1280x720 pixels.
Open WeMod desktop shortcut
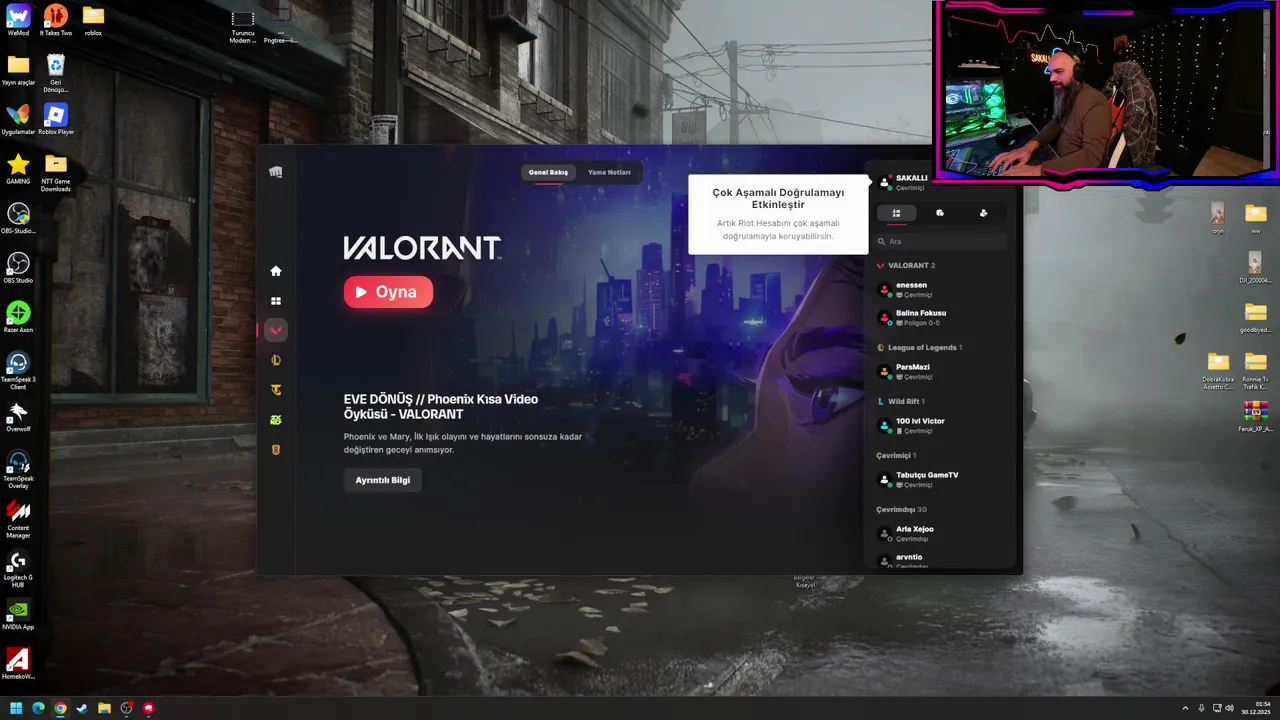coord(18,20)
